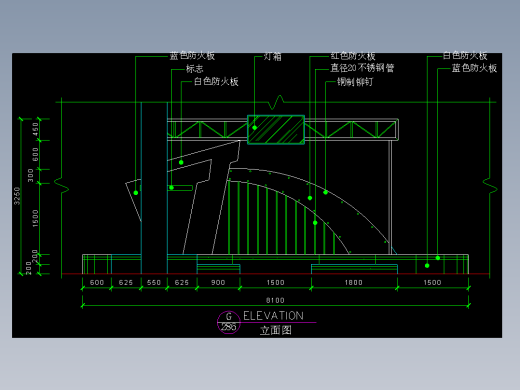Select the 白色防火板 label below 标志
Image resolution: width=520 pixels, height=390 pixels.
[x=216, y=81]
